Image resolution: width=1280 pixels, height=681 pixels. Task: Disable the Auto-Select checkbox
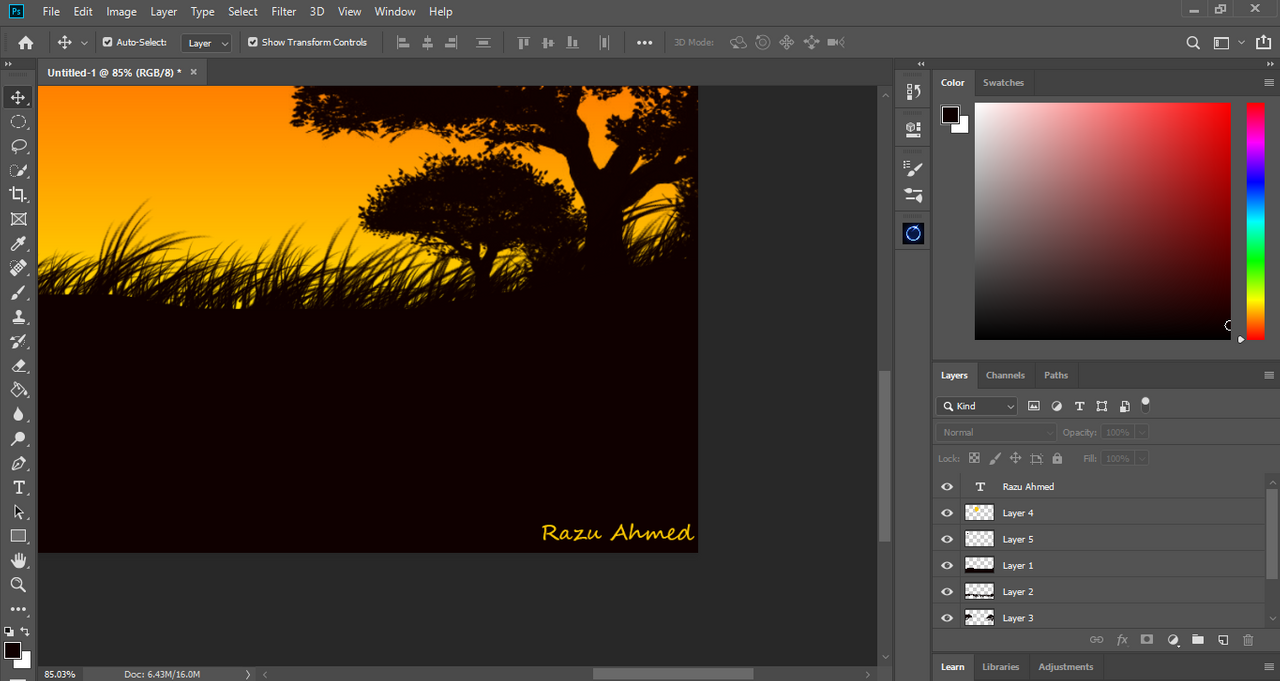[x=108, y=42]
